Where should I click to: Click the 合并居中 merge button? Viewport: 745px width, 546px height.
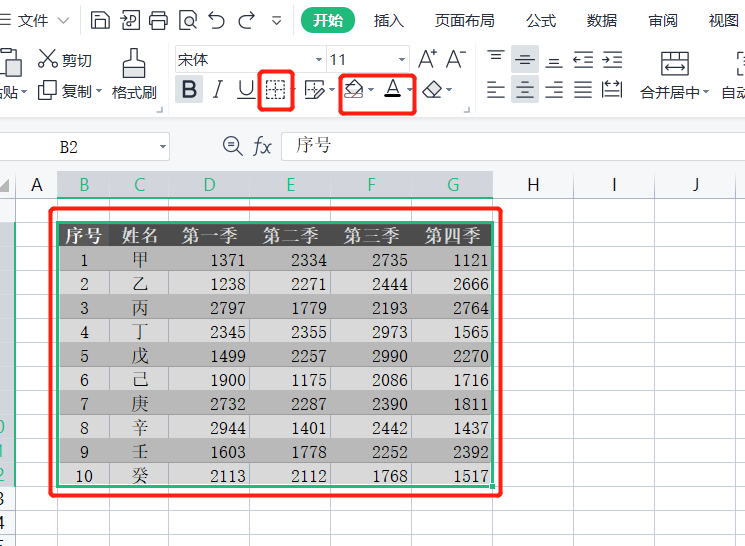point(675,75)
